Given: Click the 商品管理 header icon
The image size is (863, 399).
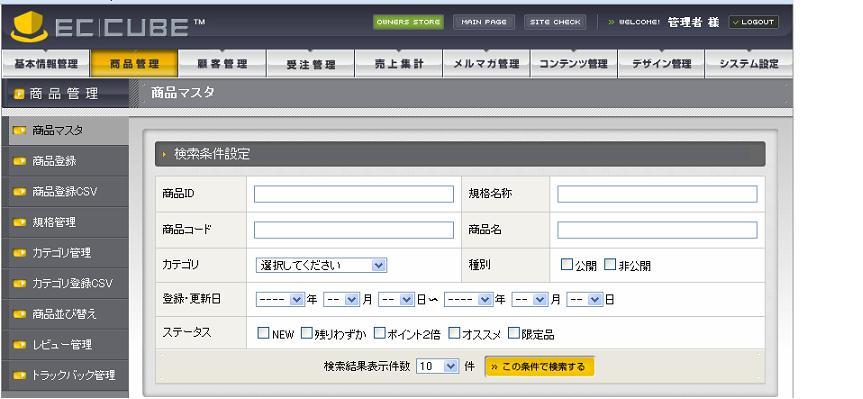Looking at the screenshot, I should point(19,94).
